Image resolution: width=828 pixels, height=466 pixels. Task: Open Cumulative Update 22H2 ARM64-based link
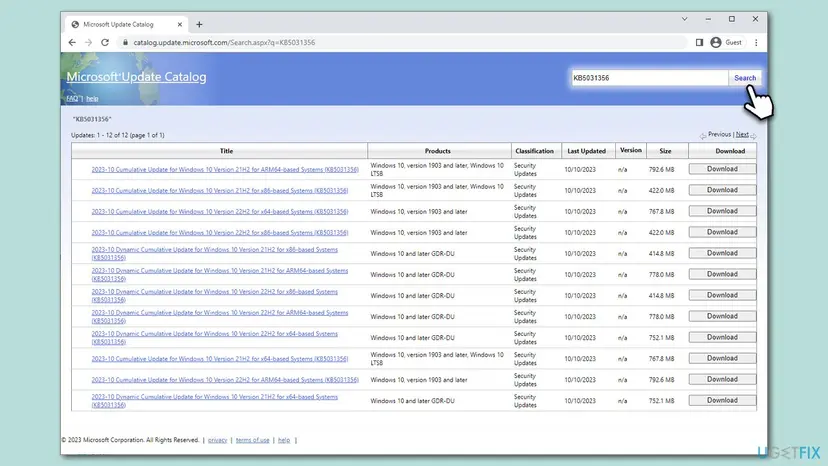point(225,380)
